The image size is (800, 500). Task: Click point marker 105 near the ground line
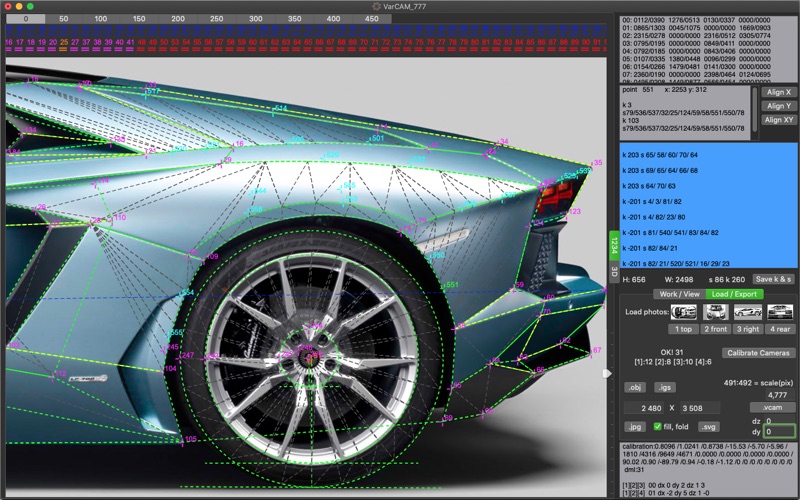tap(190, 439)
